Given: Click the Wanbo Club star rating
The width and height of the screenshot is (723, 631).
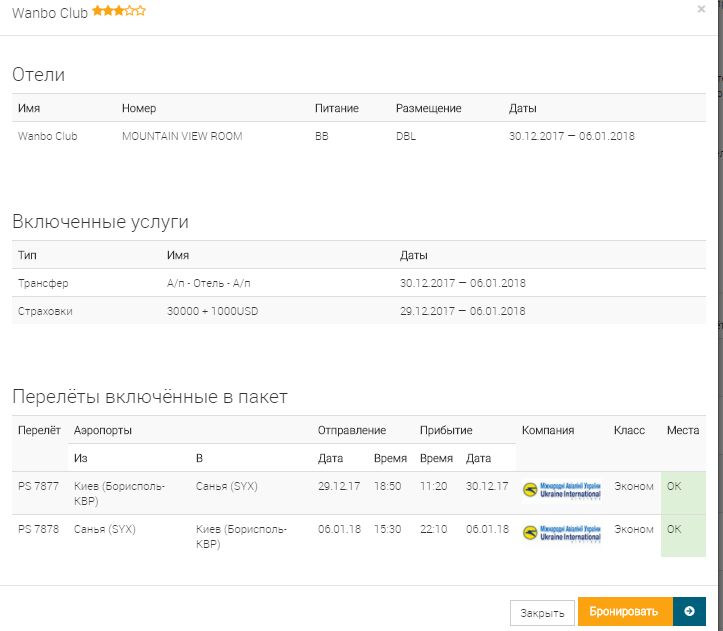Looking at the screenshot, I should point(119,11).
